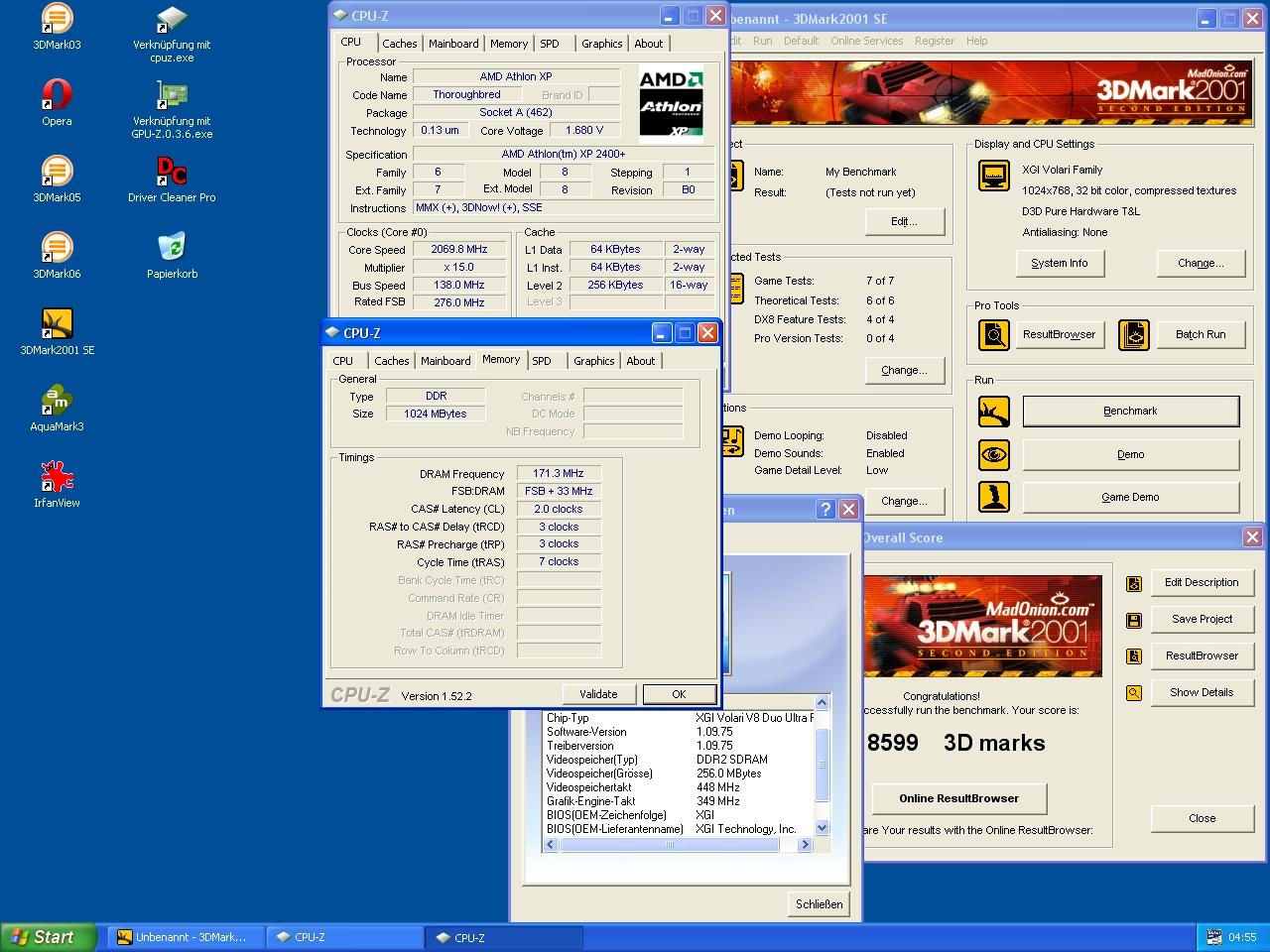
Task: Click the help question mark button on the dialog
Action: click(x=825, y=509)
